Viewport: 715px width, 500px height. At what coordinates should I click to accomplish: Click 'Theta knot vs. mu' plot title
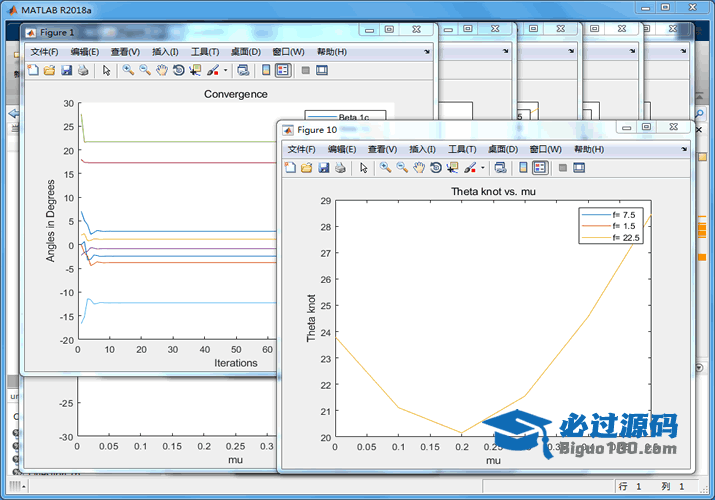point(493,191)
